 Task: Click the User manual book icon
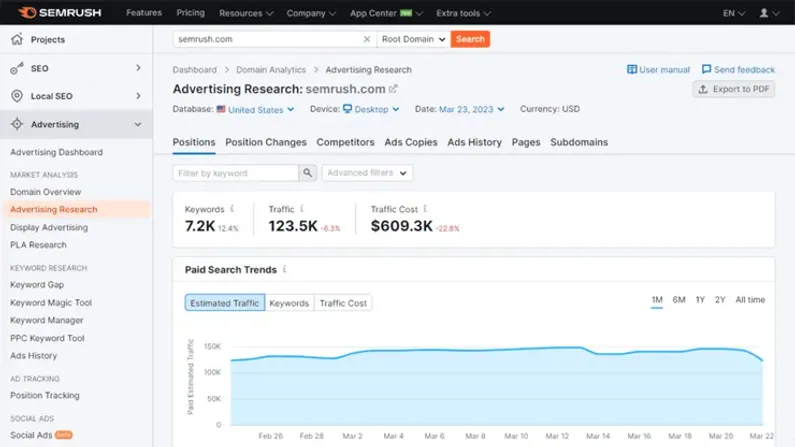632,69
